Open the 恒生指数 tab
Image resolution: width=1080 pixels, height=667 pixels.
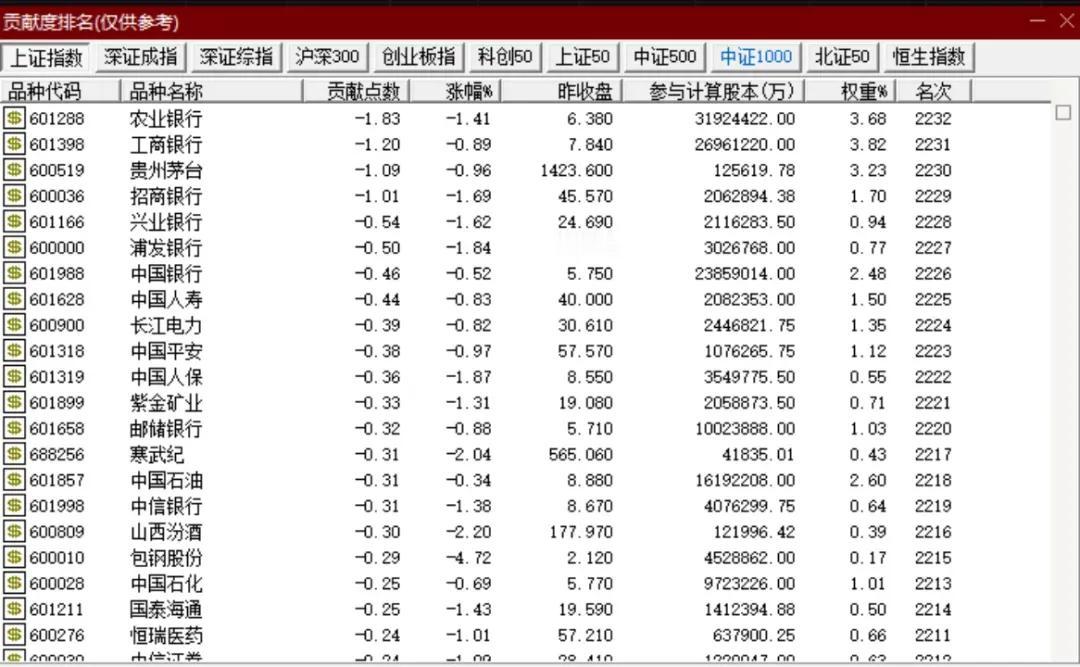pyautogui.click(x=929, y=57)
